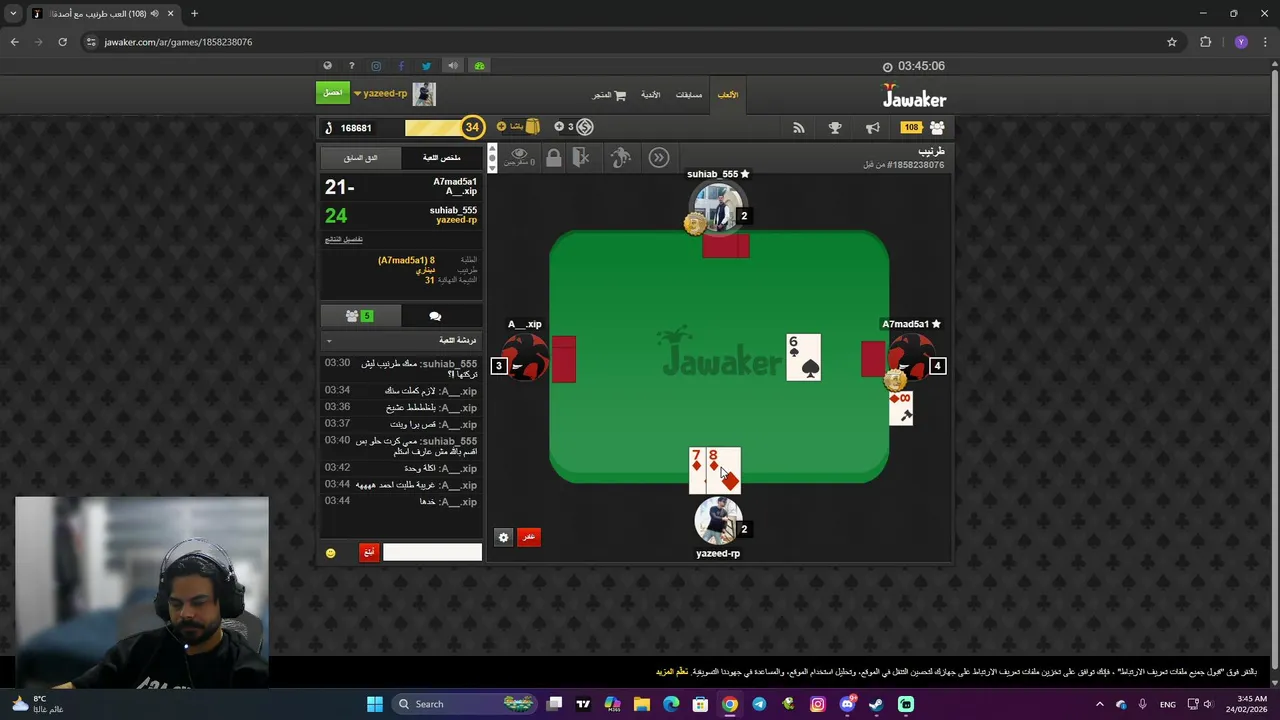
Task: Switch to الدق السابق previous round tab
Action: point(361,158)
